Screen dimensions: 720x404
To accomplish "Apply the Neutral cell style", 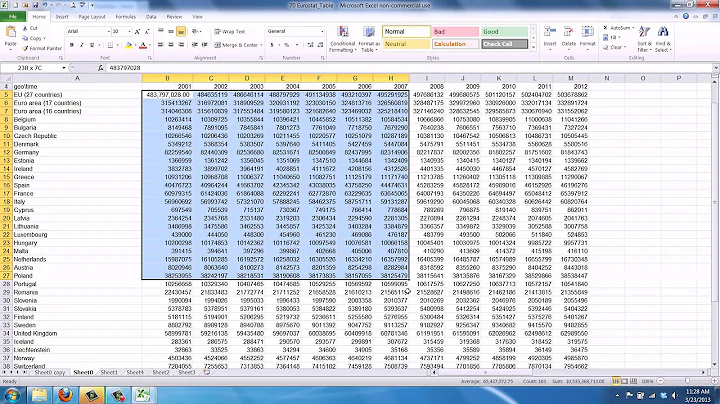I will pyautogui.click(x=406, y=44).
